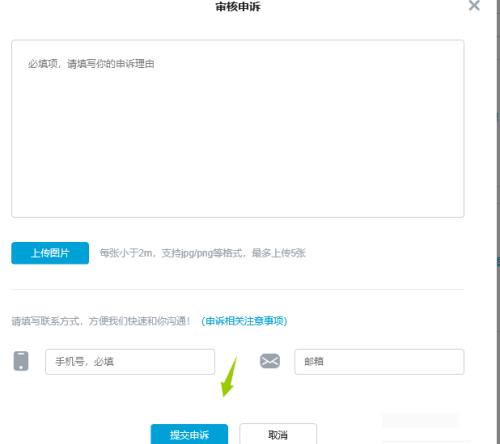The image size is (500, 444).
Task: Open the 申诉相关注意事项 link
Action: point(244,321)
